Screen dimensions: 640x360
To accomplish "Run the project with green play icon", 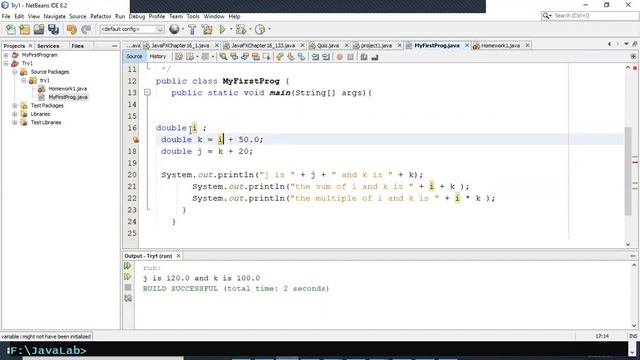I will pos(222,29).
